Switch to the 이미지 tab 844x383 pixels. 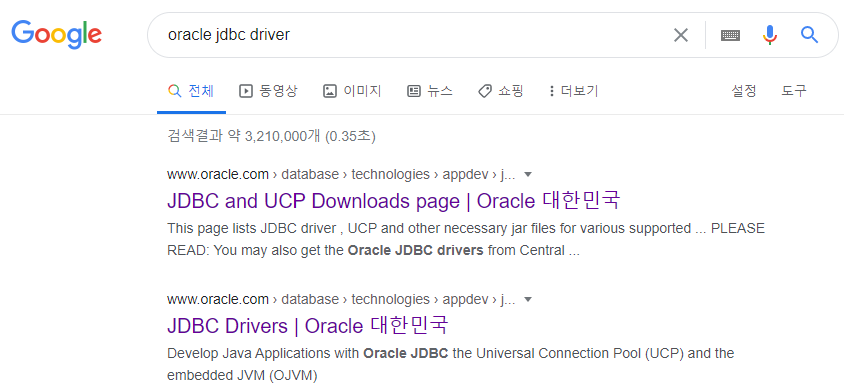tap(352, 91)
